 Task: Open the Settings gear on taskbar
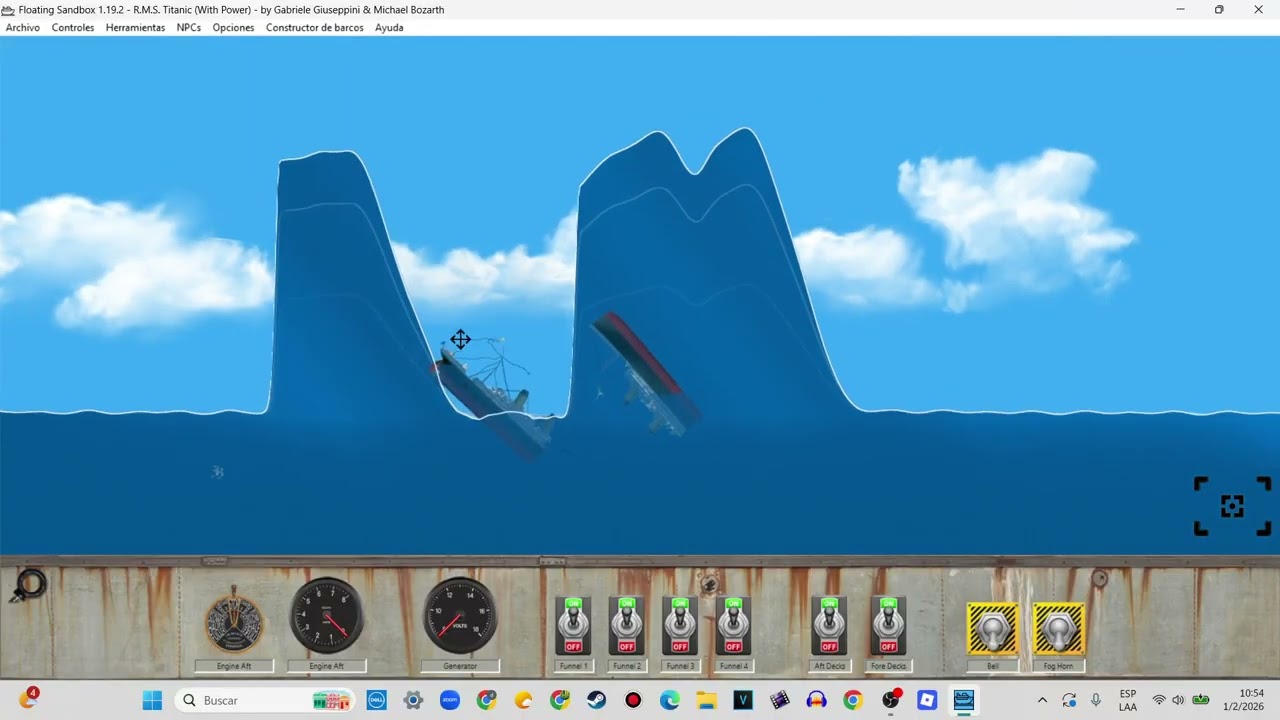coord(413,700)
